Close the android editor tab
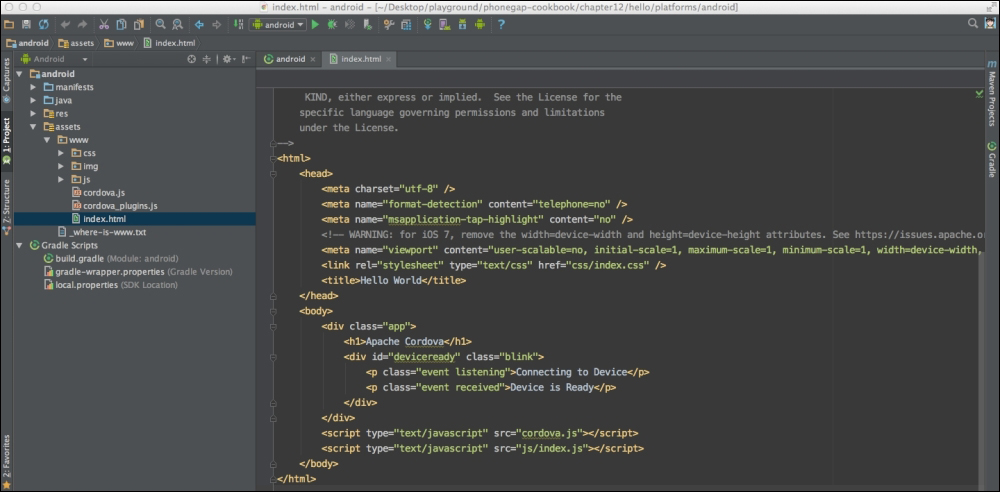The height and width of the screenshot is (492, 1000). tap(312, 59)
